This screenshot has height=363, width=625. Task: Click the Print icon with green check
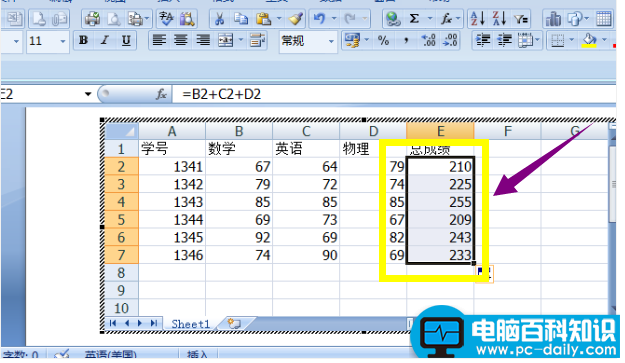(x=92, y=18)
